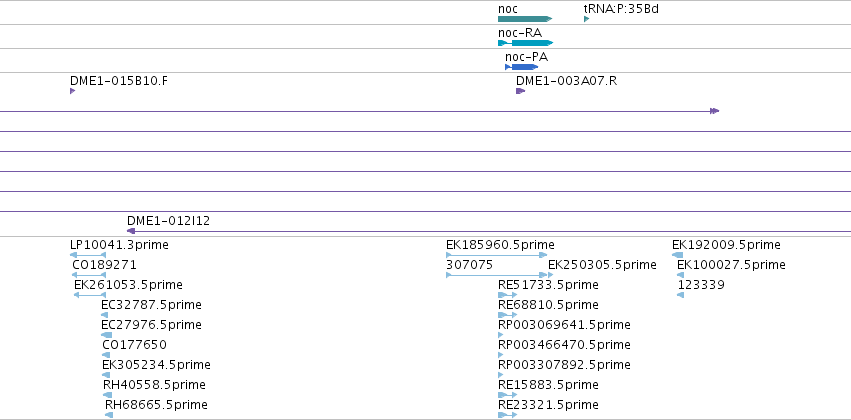Select the CO189271 EST feature
The width and height of the screenshot is (851, 420).
(89, 275)
